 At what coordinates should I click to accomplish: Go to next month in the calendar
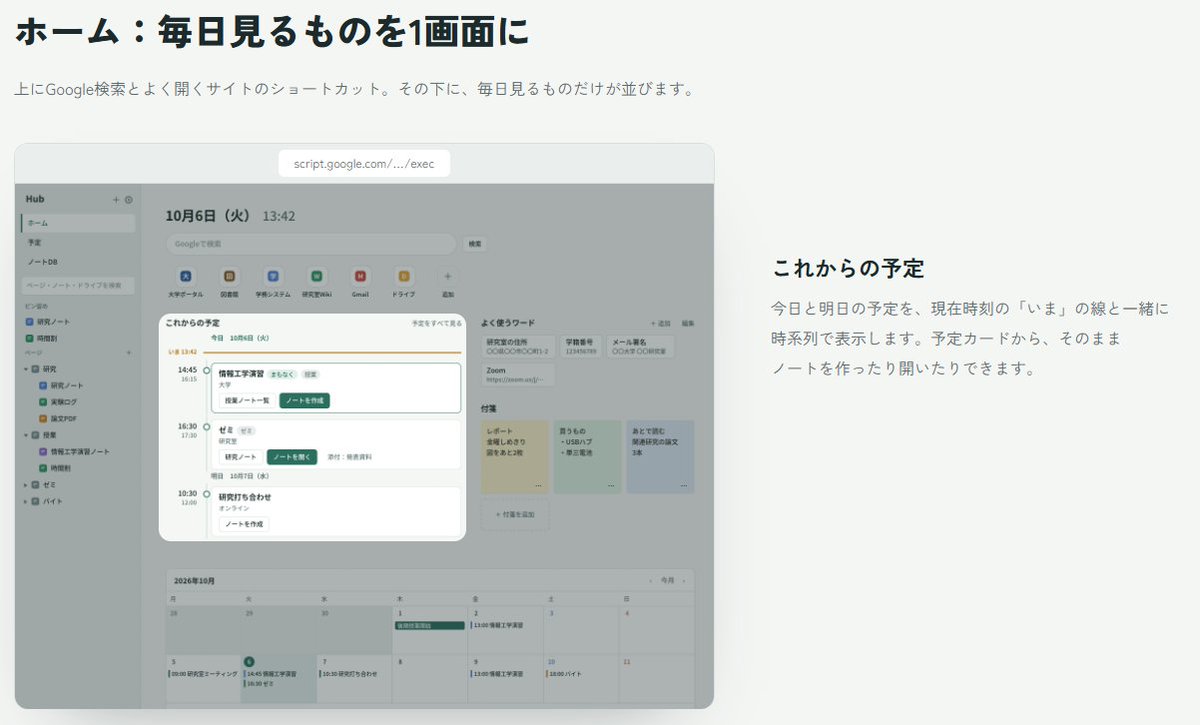pyautogui.click(x=685, y=580)
